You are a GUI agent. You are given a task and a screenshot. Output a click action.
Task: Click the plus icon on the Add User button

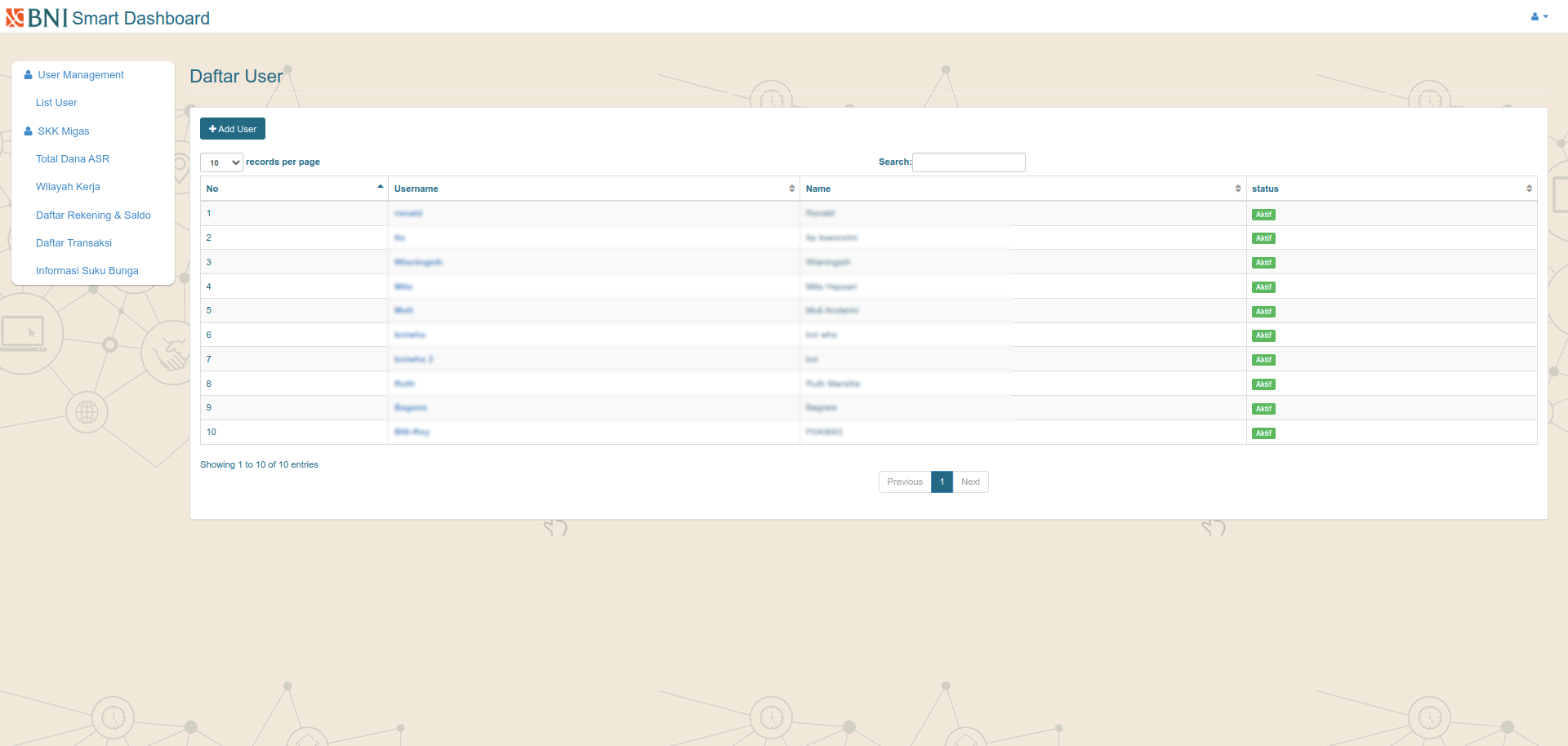[x=213, y=128]
